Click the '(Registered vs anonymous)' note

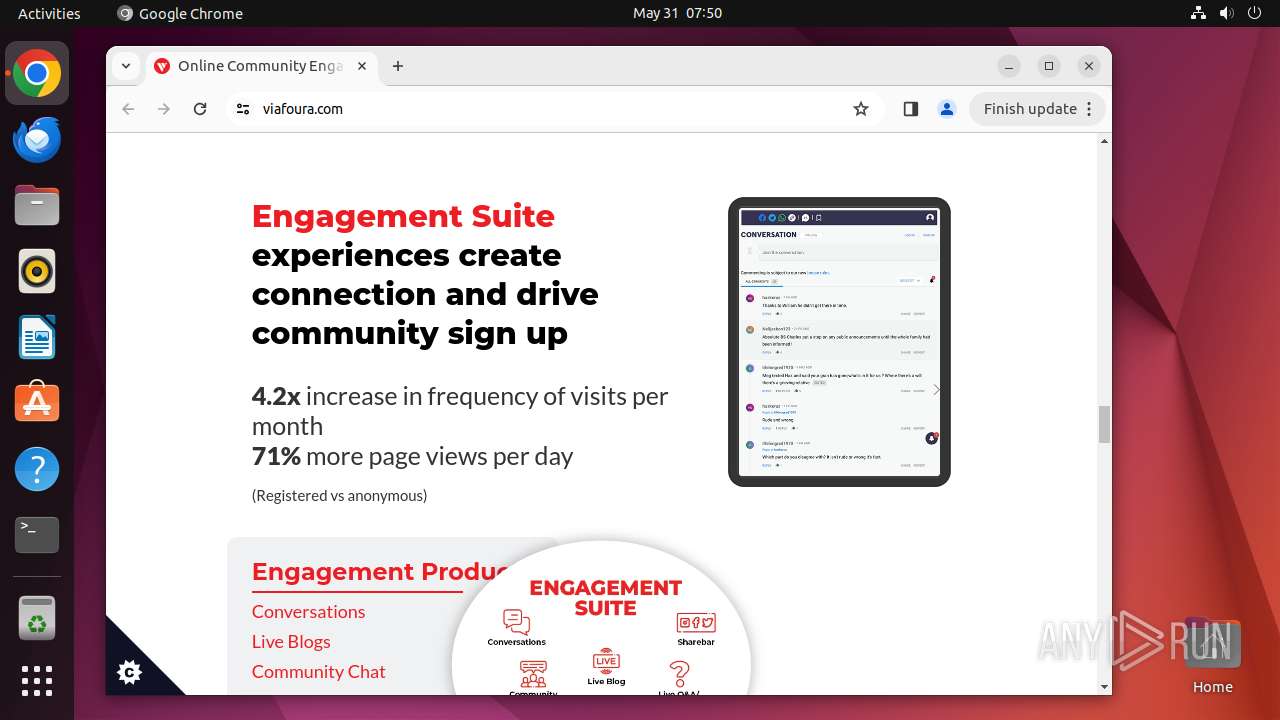(339, 495)
